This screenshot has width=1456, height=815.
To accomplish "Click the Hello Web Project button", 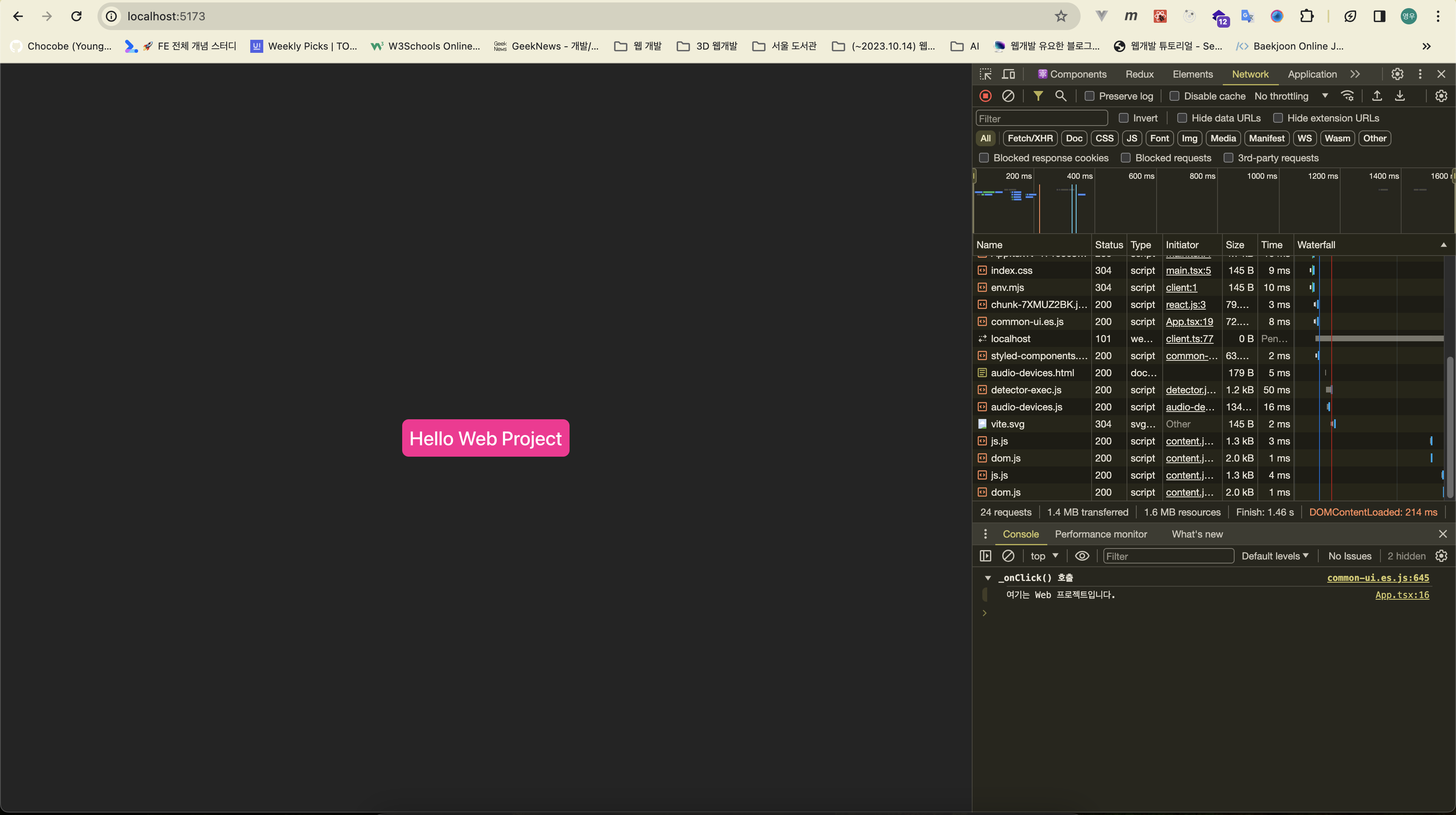I will (485, 438).
